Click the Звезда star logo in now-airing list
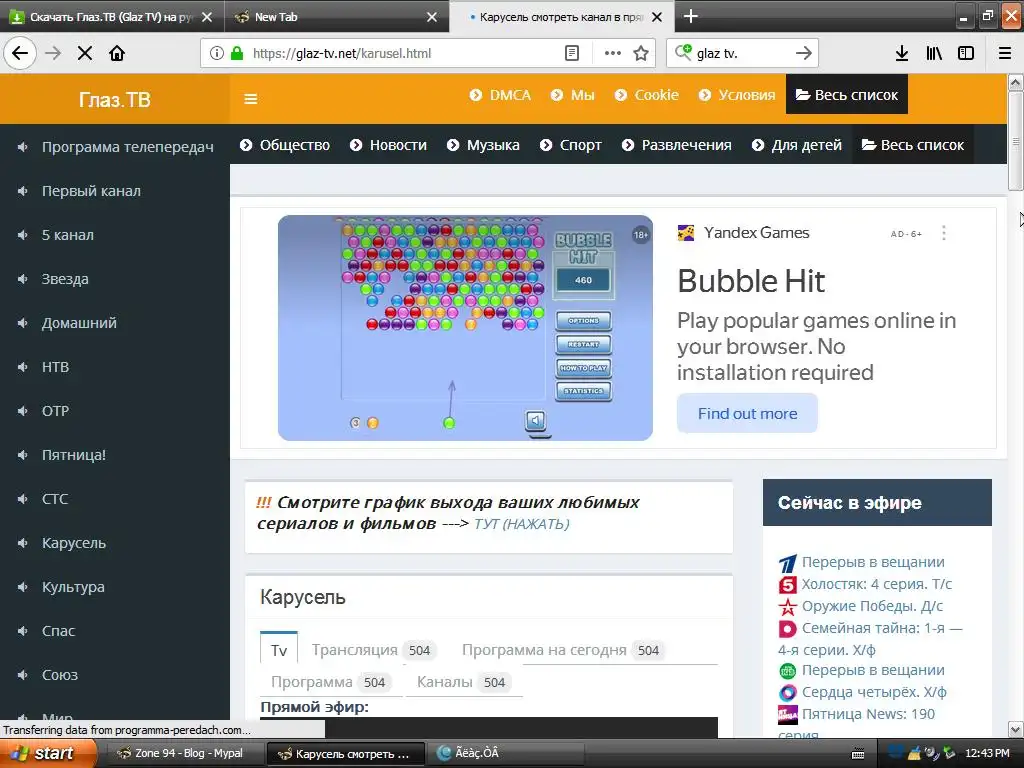Viewport: 1024px width, 768px height. tap(788, 607)
